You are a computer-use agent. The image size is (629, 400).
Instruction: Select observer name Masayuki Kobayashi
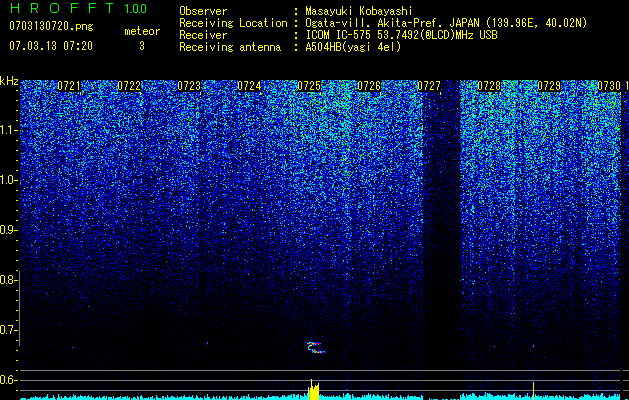(359, 11)
